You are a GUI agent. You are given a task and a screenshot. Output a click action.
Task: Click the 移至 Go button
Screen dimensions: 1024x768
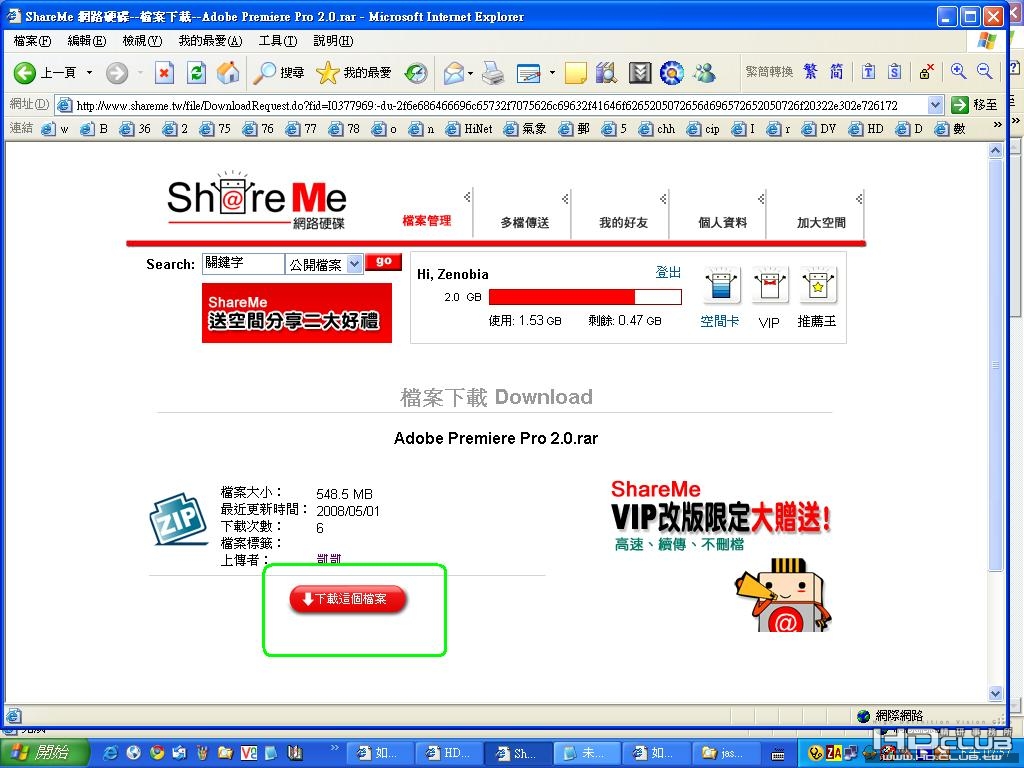click(975, 104)
